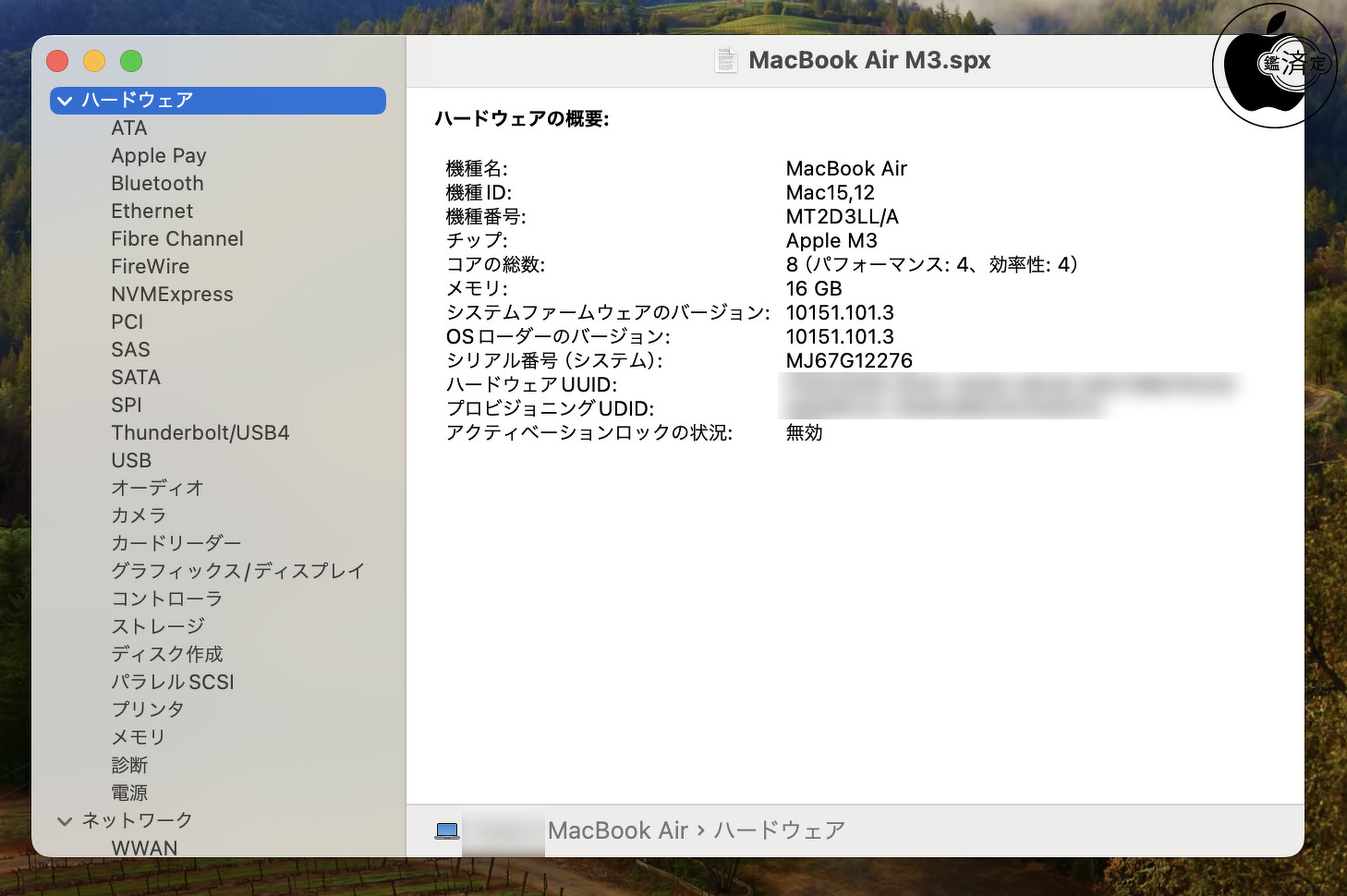Select ネットワーク category in sidebar
Screen dimensions: 1347x896
(137, 820)
